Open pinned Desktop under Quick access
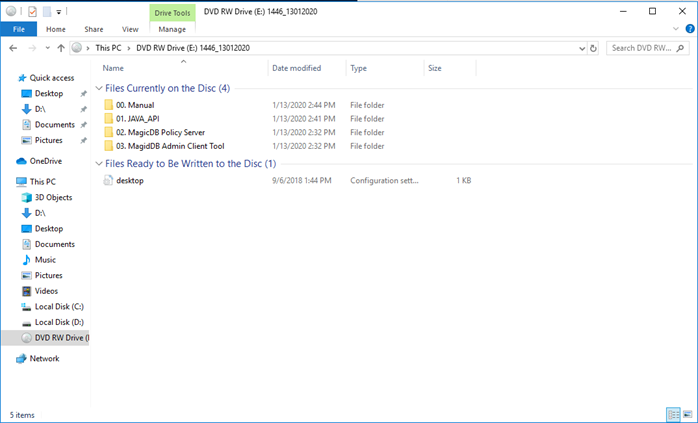Screen dimensions: 698x423 tap(49, 94)
